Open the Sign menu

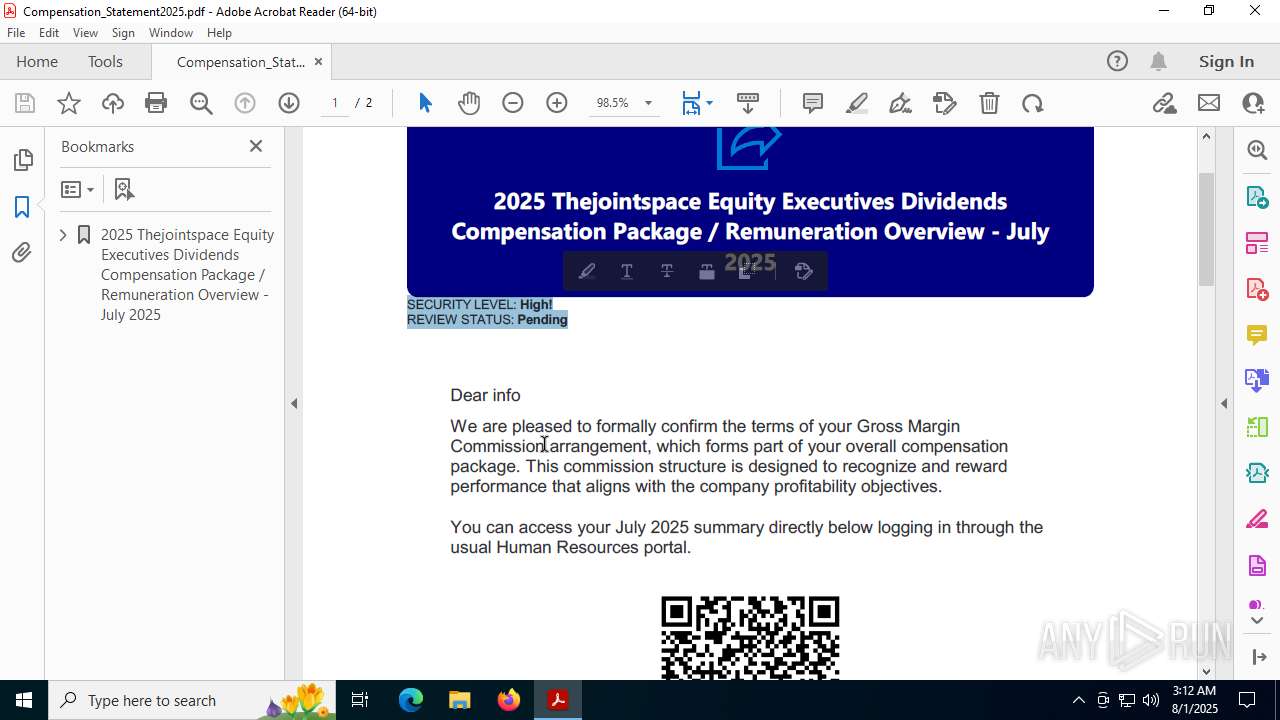(x=123, y=33)
